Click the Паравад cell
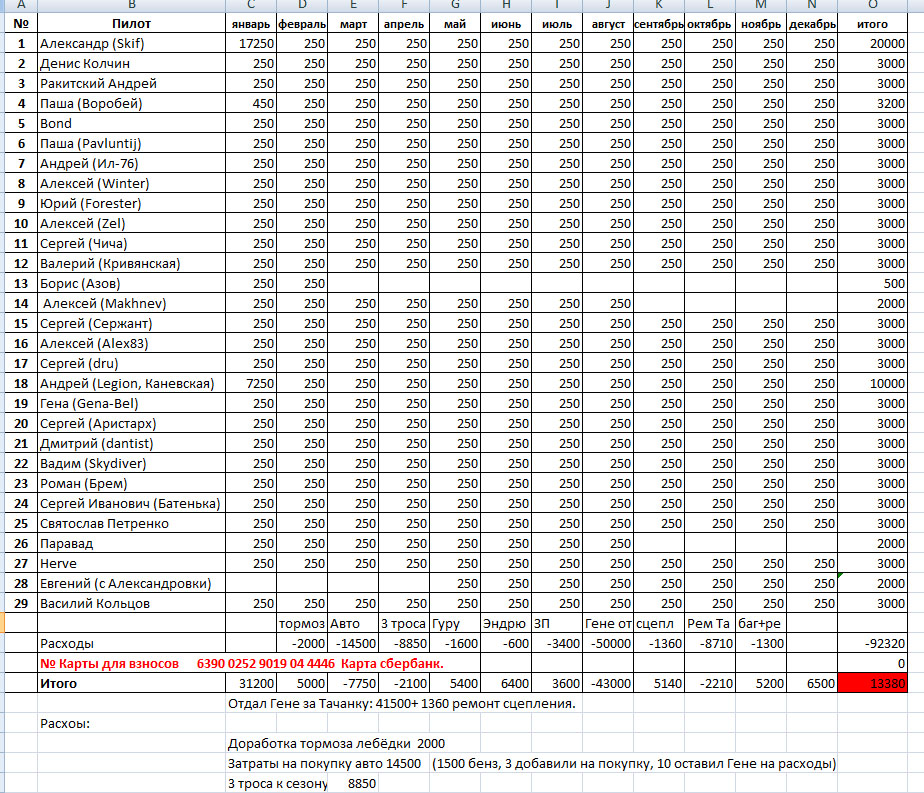924x793 pixels. 131,544
